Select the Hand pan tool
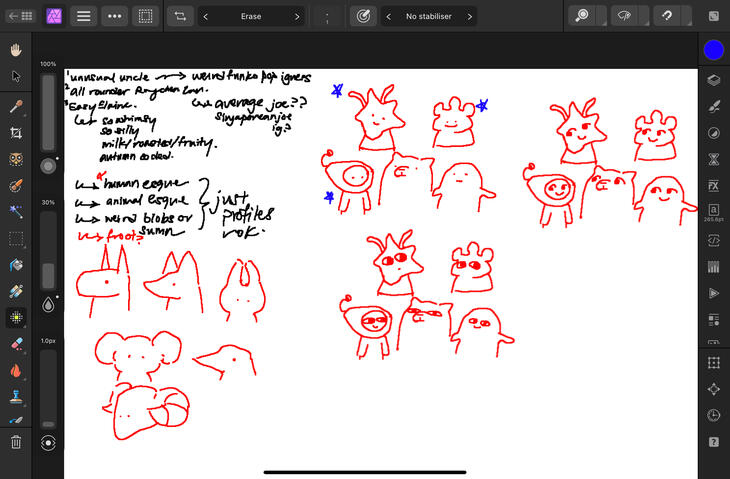Image resolution: width=730 pixels, height=479 pixels. (x=16, y=49)
